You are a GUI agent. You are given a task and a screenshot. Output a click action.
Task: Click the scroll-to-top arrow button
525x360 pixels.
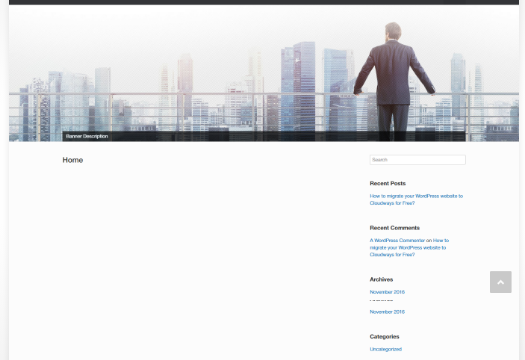[x=501, y=282]
